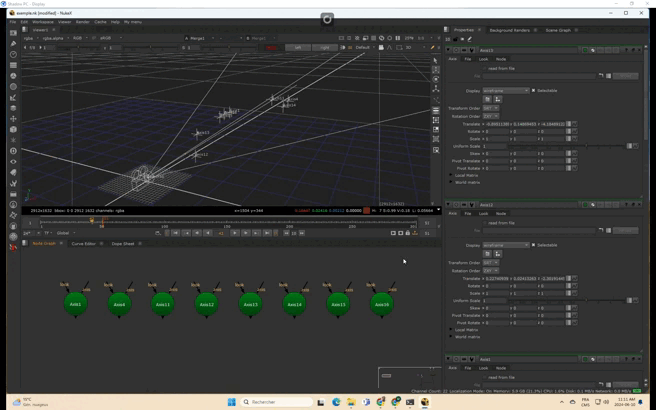Click the Uniform Scale slider in Axis13
The height and width of the screenshot is (410, 656).
[567, 146]
